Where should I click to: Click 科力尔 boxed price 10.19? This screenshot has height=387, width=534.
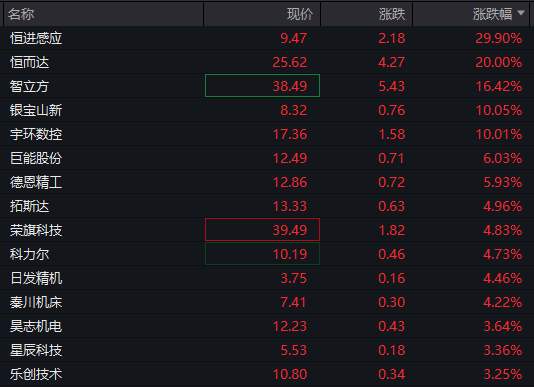(x=263, y=254)
